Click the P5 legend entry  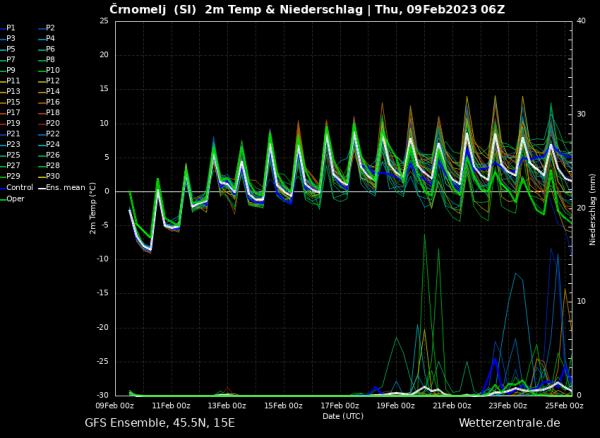pyautogui.click(x=8, y=49)
